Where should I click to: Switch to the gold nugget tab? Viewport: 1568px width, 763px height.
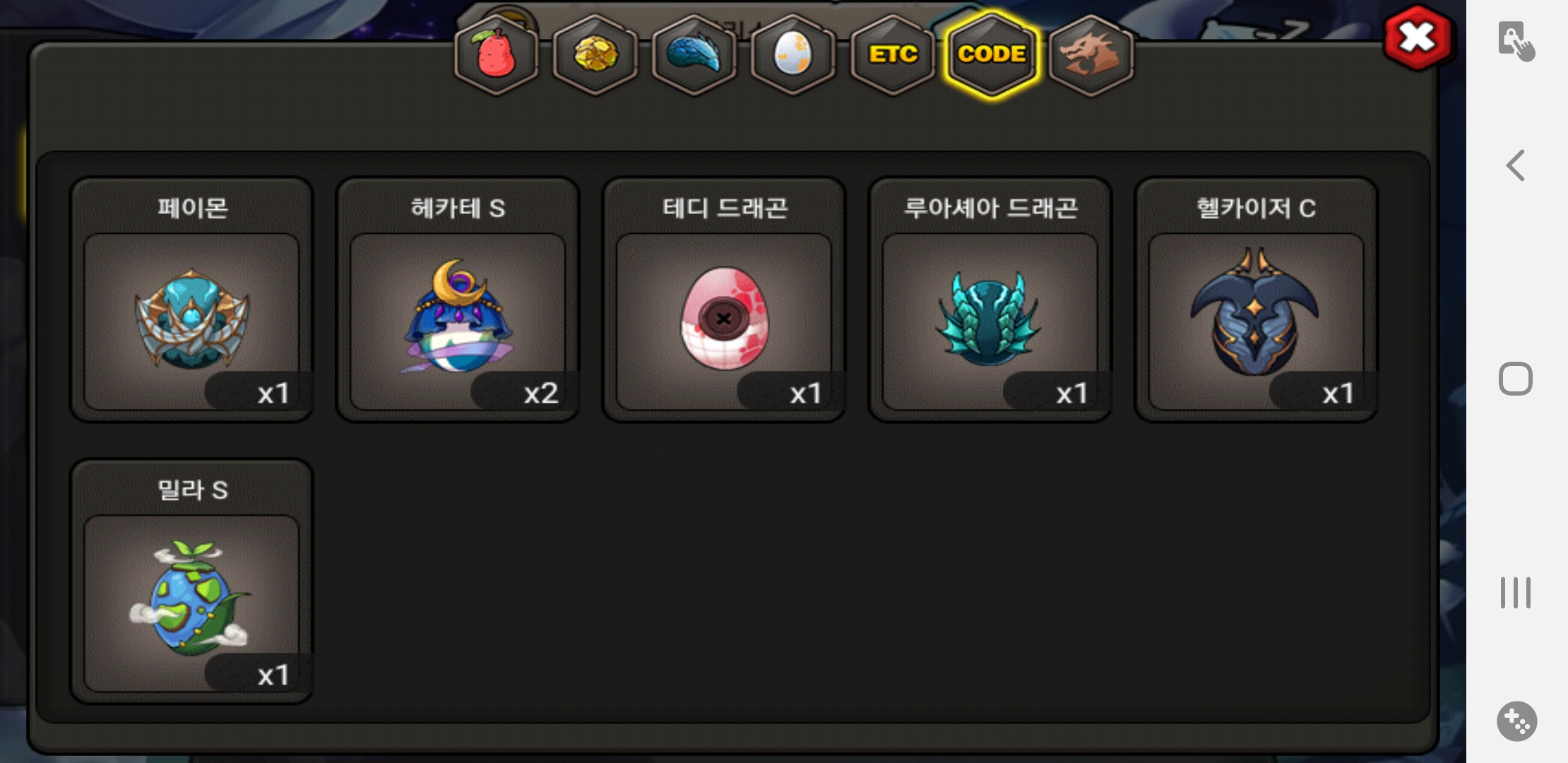[x=595, y=54]
